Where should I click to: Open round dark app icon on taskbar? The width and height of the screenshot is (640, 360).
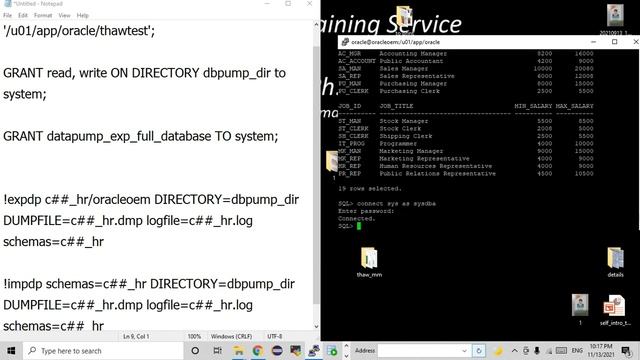click(x=277, y=351)
